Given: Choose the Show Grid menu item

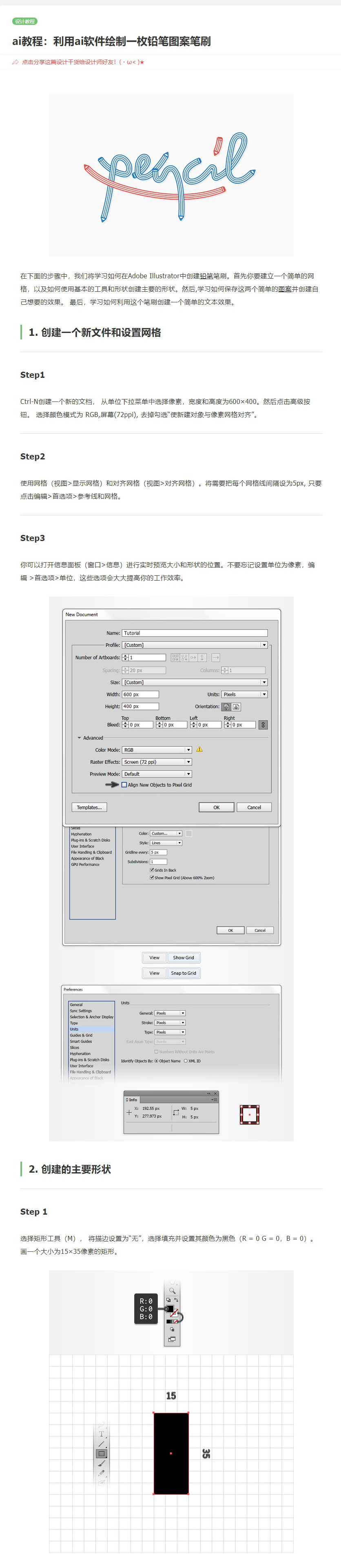Looking at the screenshot, I should click(x=183, y=958).
